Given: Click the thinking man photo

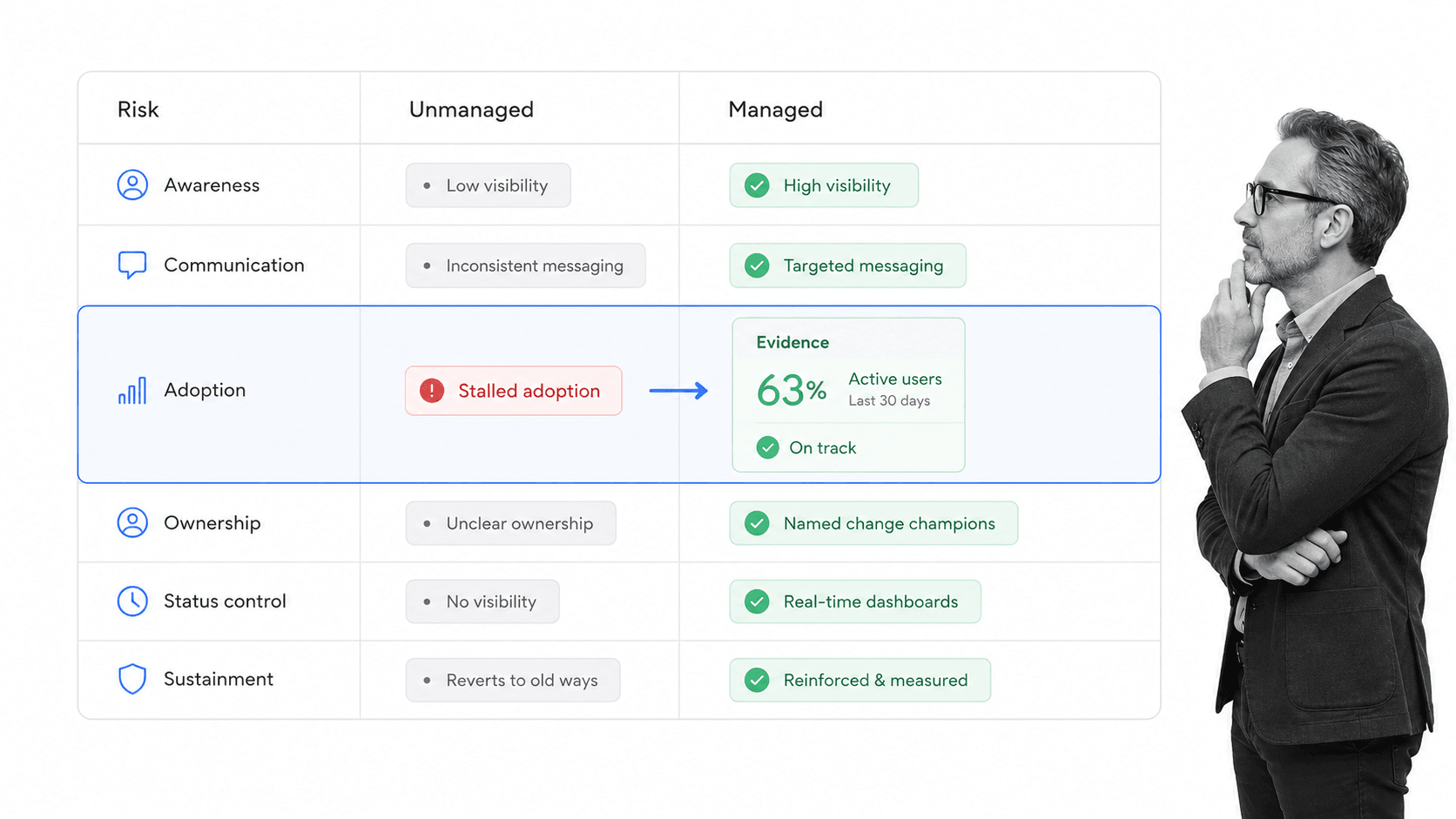Looking at the screenshot, I should (x=1315, y=463).
